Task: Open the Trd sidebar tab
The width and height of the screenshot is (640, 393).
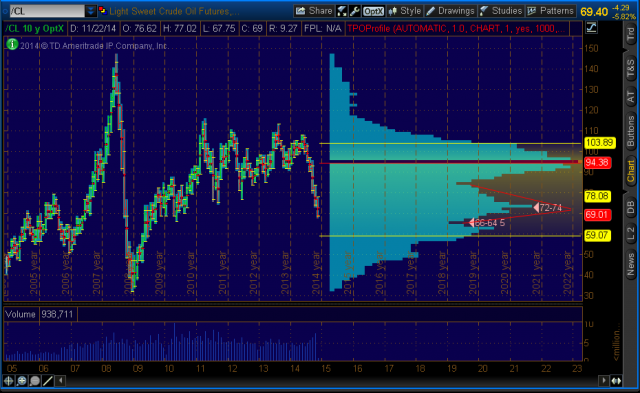Action: tap(631, 34)
